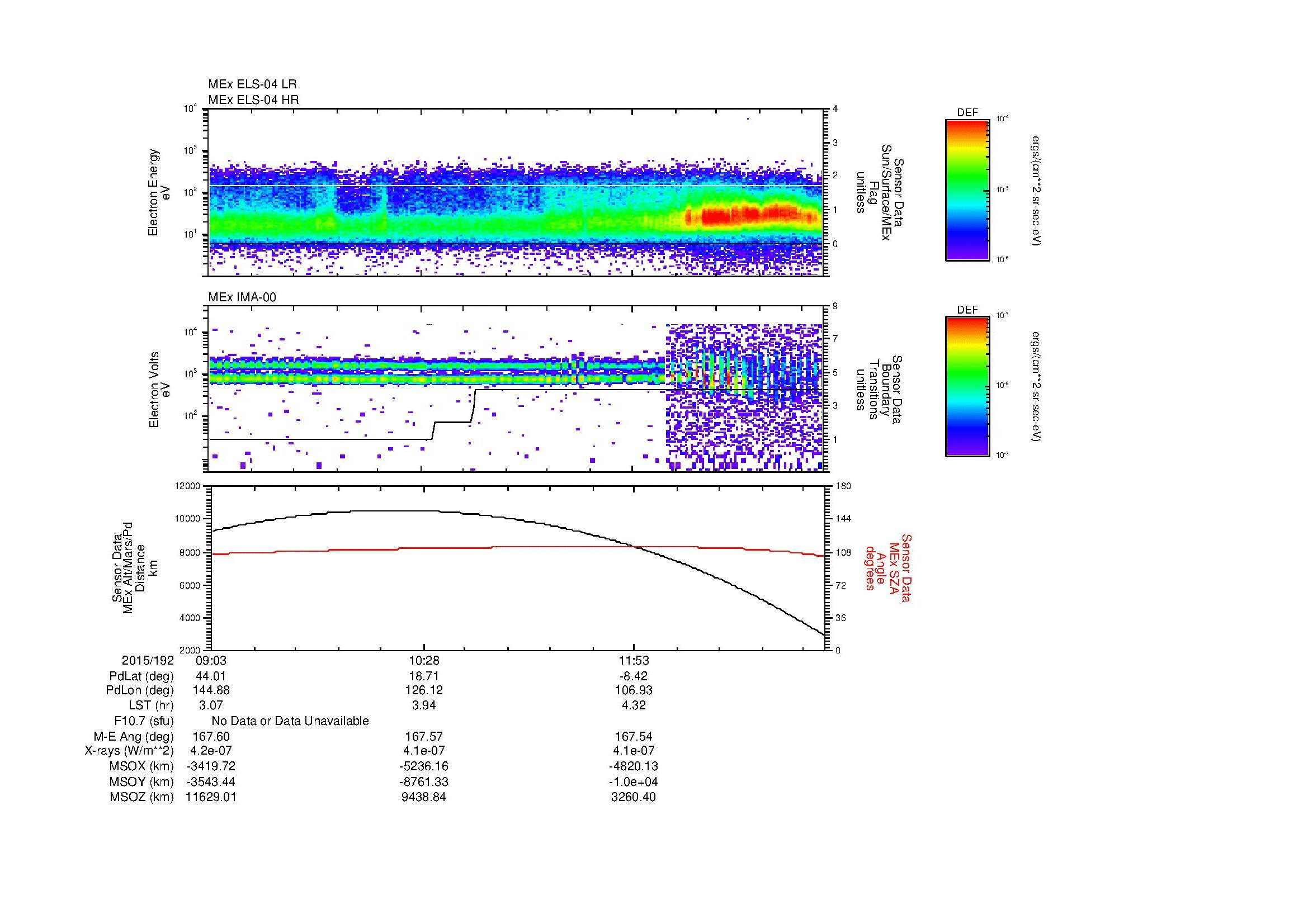Click the step in the boundary transitions line
This screenshot has height=924, width=1308.
(x=453, y=413)
